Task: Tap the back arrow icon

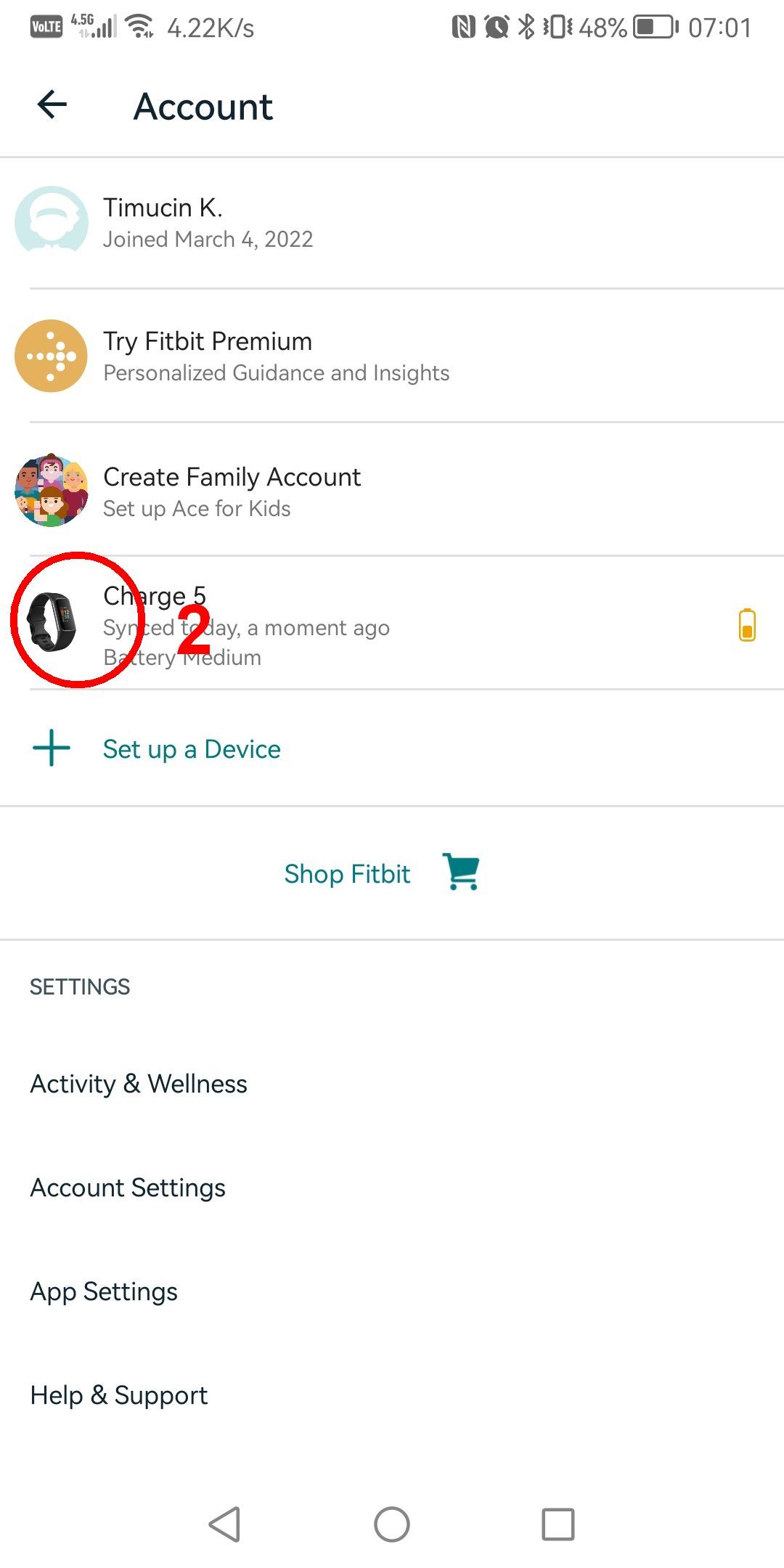Action: tap(52, 105)
